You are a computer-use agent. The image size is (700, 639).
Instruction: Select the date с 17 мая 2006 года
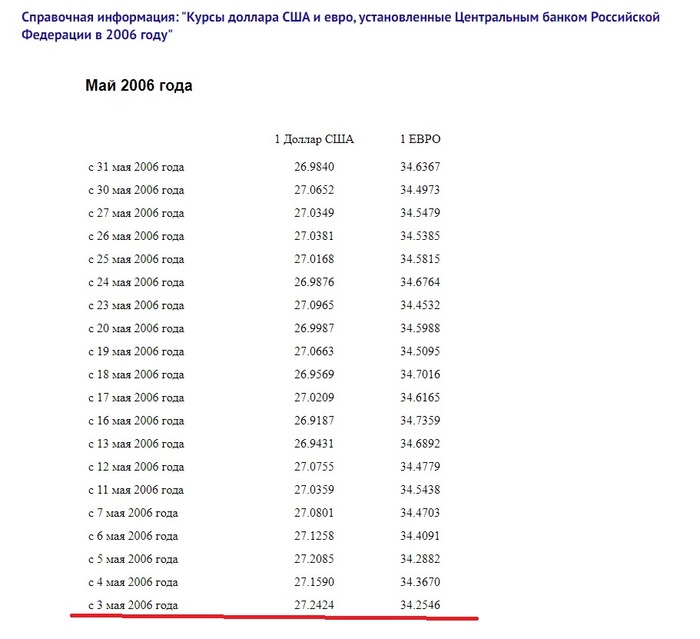point(136,398)
